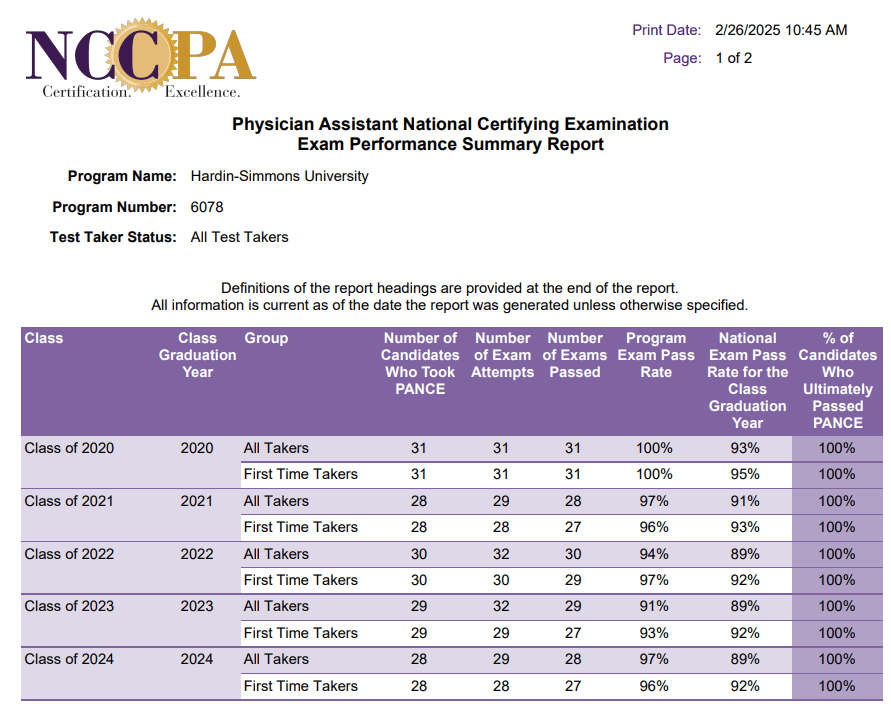Click the "Class of 2024" row label
The width and height of the screenshot is (891, 706).
pyautogui.click(x=69, y=659)
